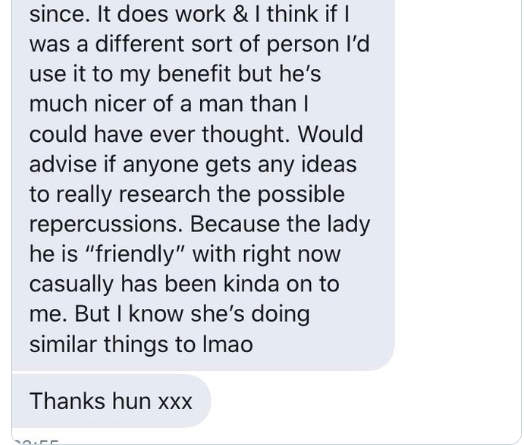Click the word "Because" in the message
524x445 pixels.
click(x=235, y=224)
